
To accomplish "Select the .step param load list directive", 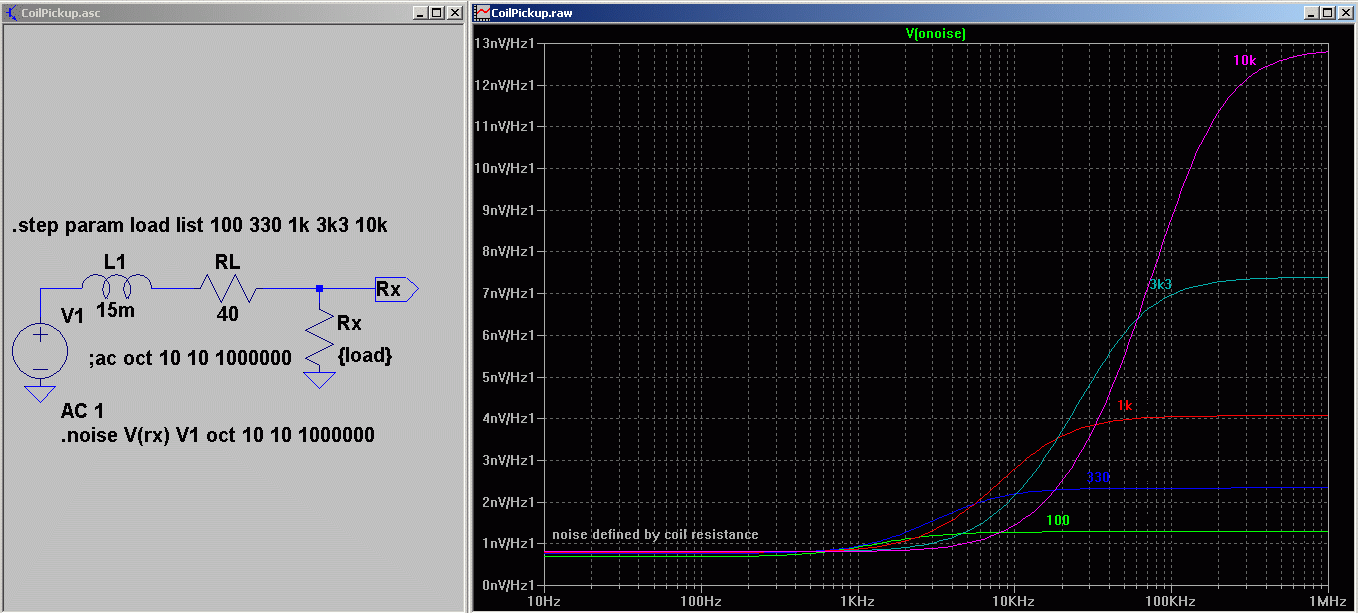I will [x=200, y=227].
